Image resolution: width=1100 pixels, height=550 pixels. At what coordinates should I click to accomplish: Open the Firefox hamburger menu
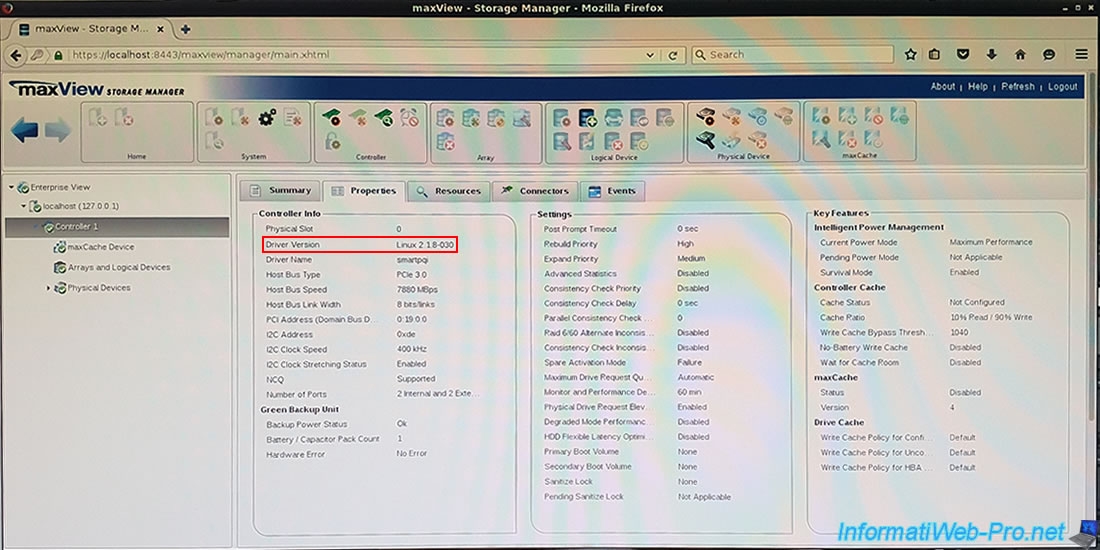(1081, 54)
